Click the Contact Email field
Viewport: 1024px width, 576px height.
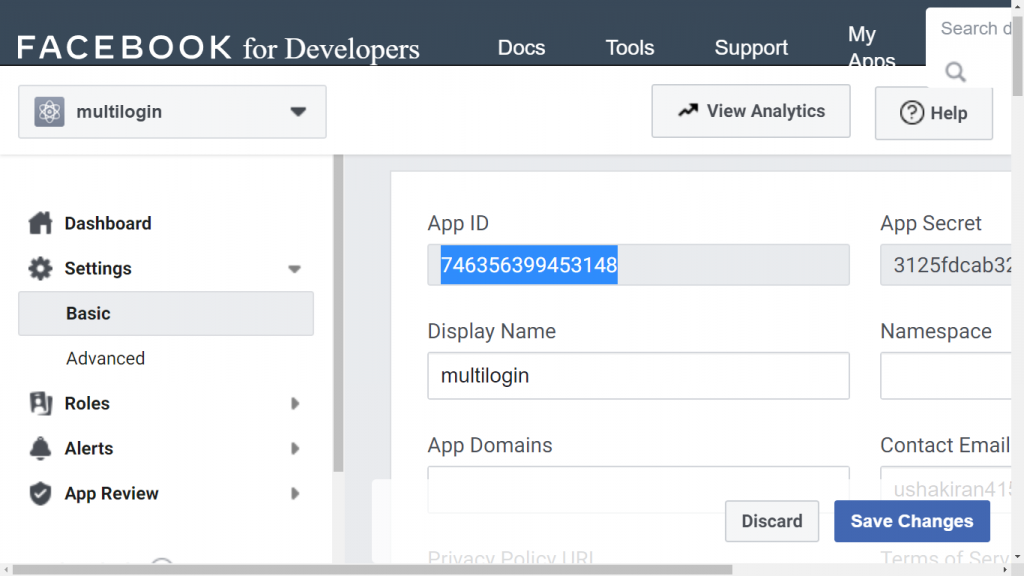(946, 489)
